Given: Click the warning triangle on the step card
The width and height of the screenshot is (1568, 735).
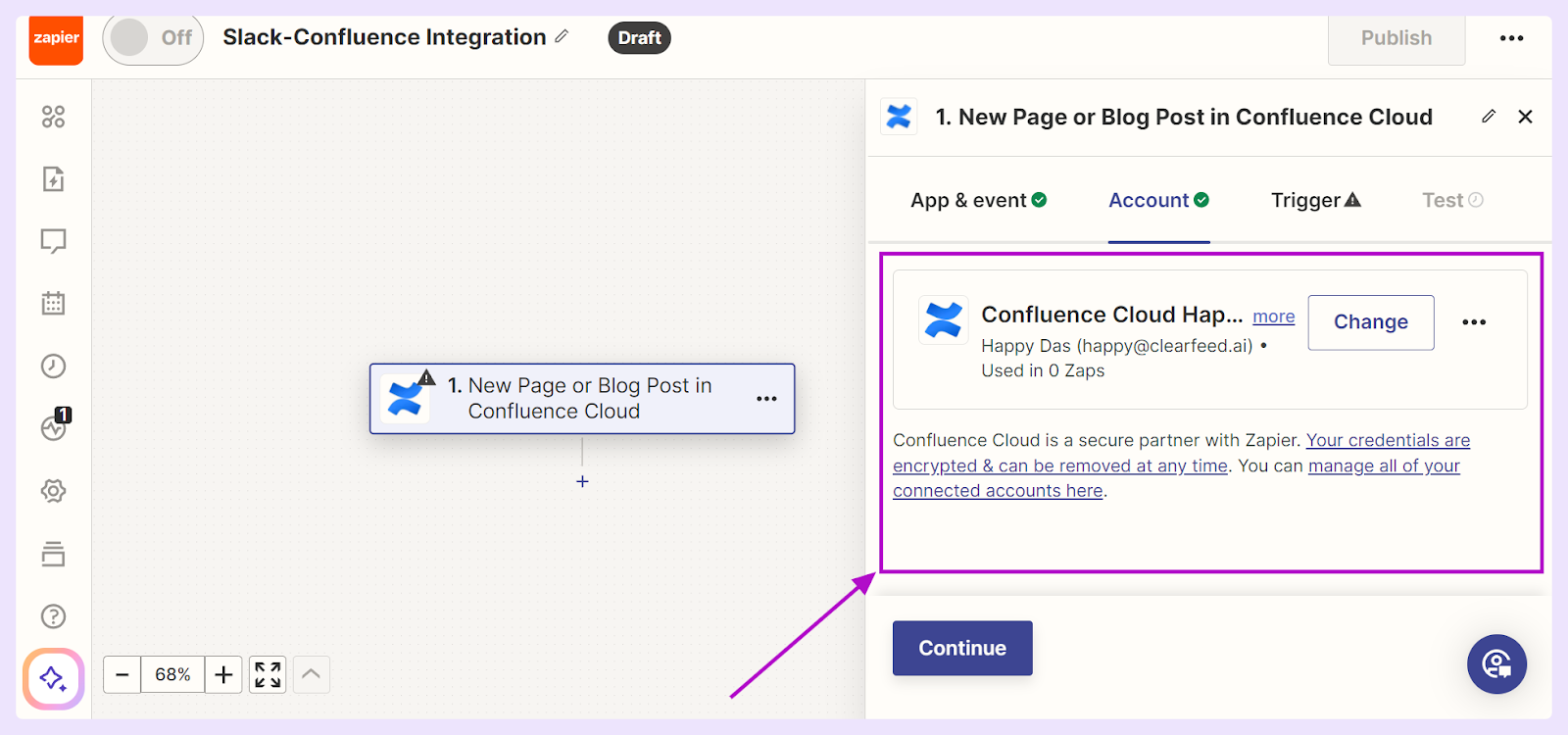Looking at the screenshot, I should [x=426, y=377].
